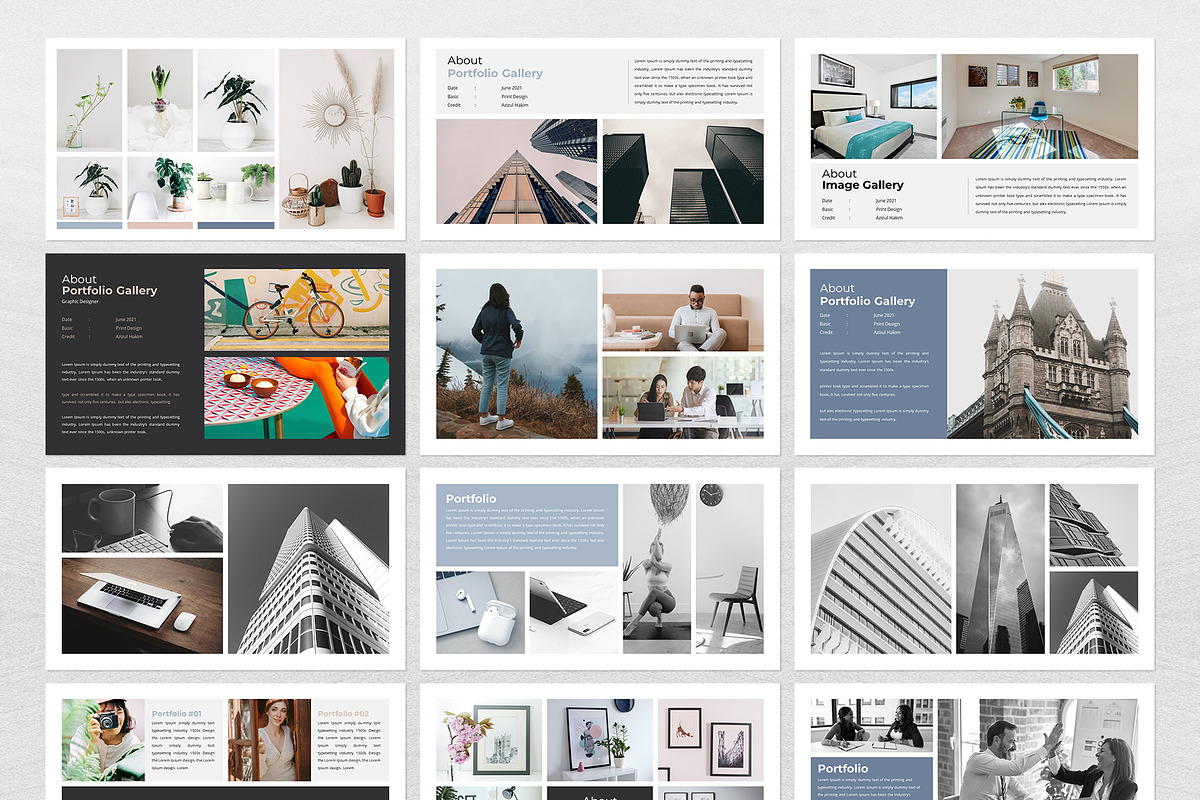
Task: Select the tall black-and-white skyscraper beside laptop photos
Action: (309, 569)
